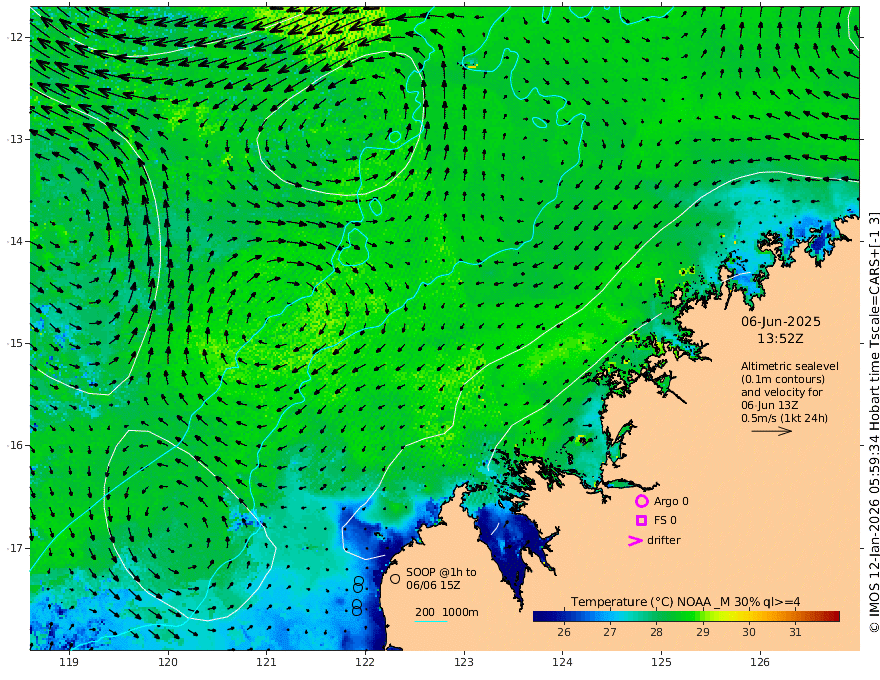Viewport: 880px width, 680px height.
Task: Click the time text 13:52Z
Action: tap(780, 339)
